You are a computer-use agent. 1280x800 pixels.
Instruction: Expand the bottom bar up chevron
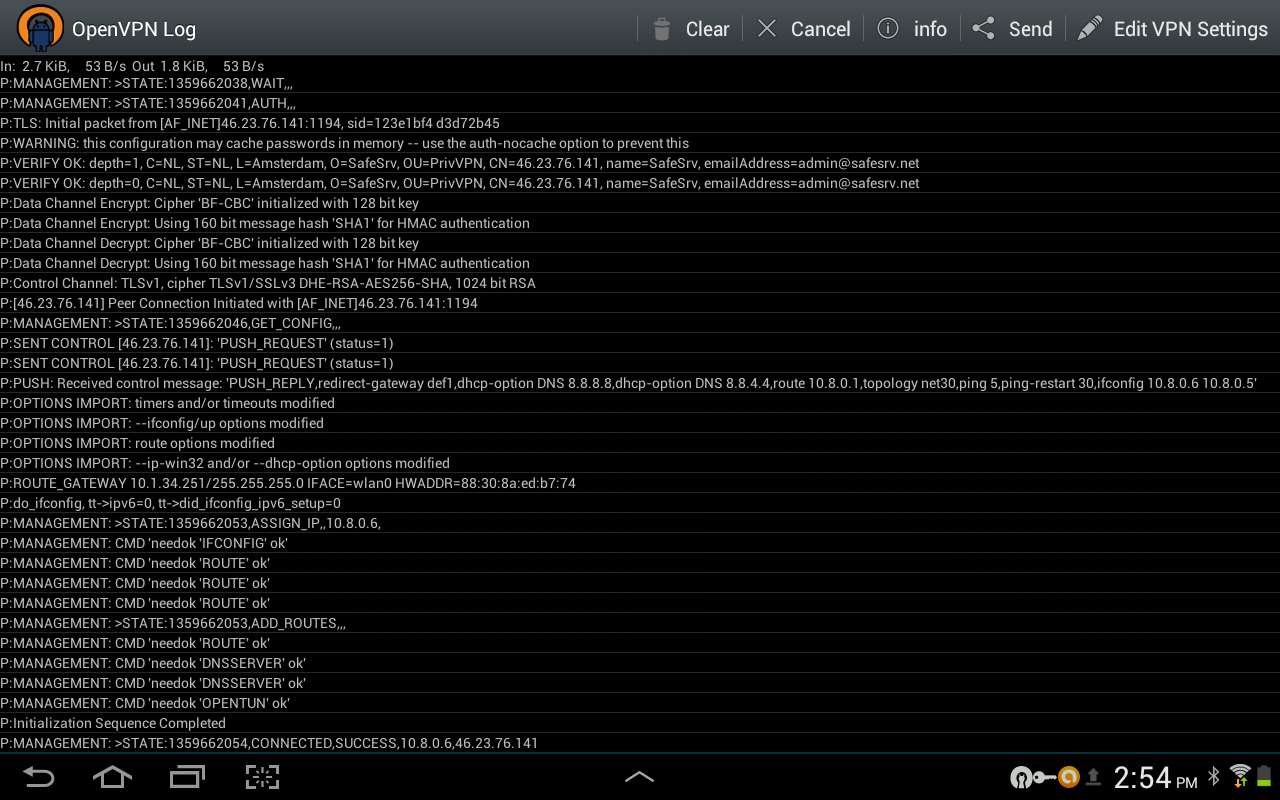pos(639,777)
